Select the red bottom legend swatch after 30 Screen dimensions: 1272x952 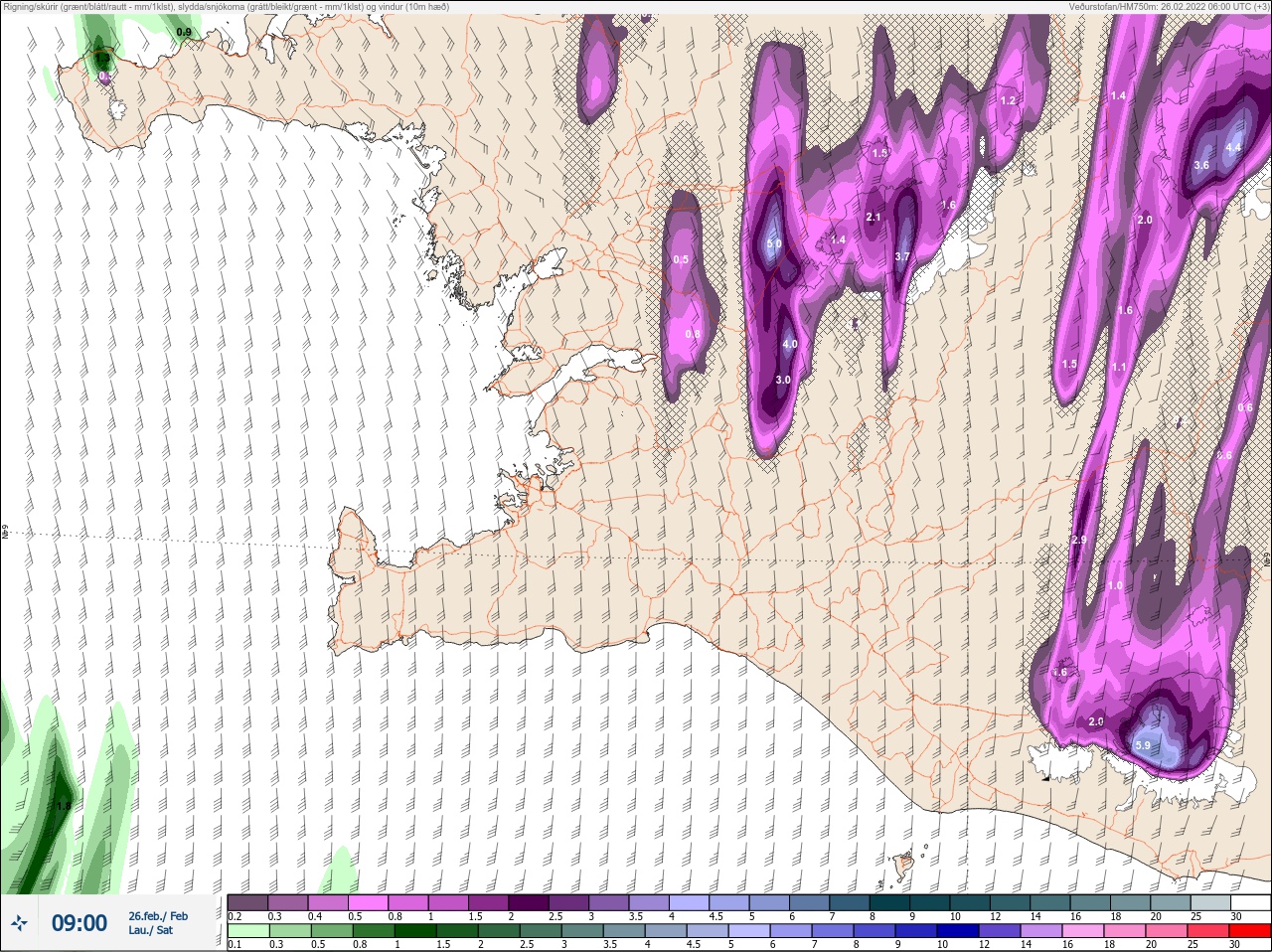[1250, 931]
